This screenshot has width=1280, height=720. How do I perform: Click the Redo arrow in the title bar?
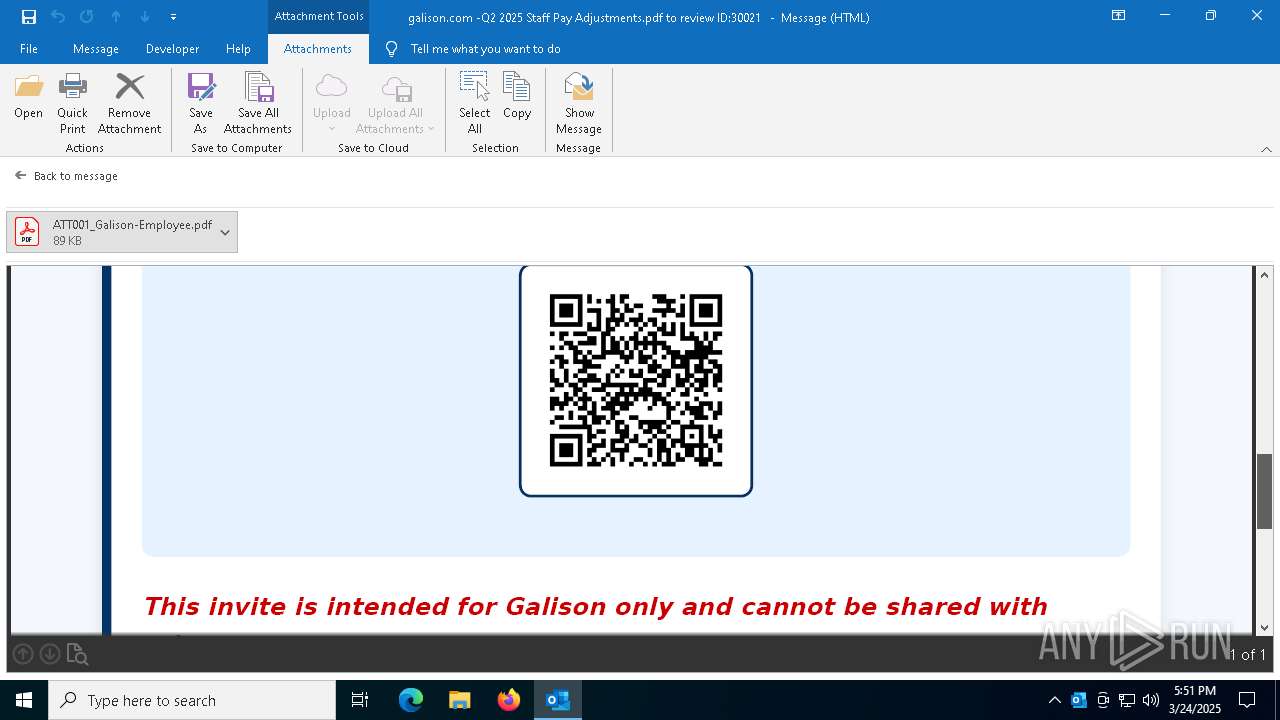(x=87, y=17)
